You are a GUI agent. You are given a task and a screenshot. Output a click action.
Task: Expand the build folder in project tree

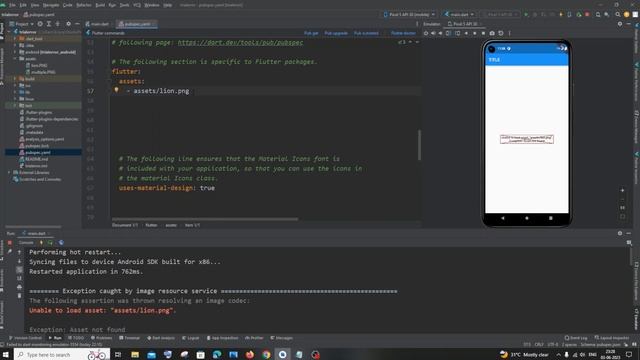click(x=15, y=79)
